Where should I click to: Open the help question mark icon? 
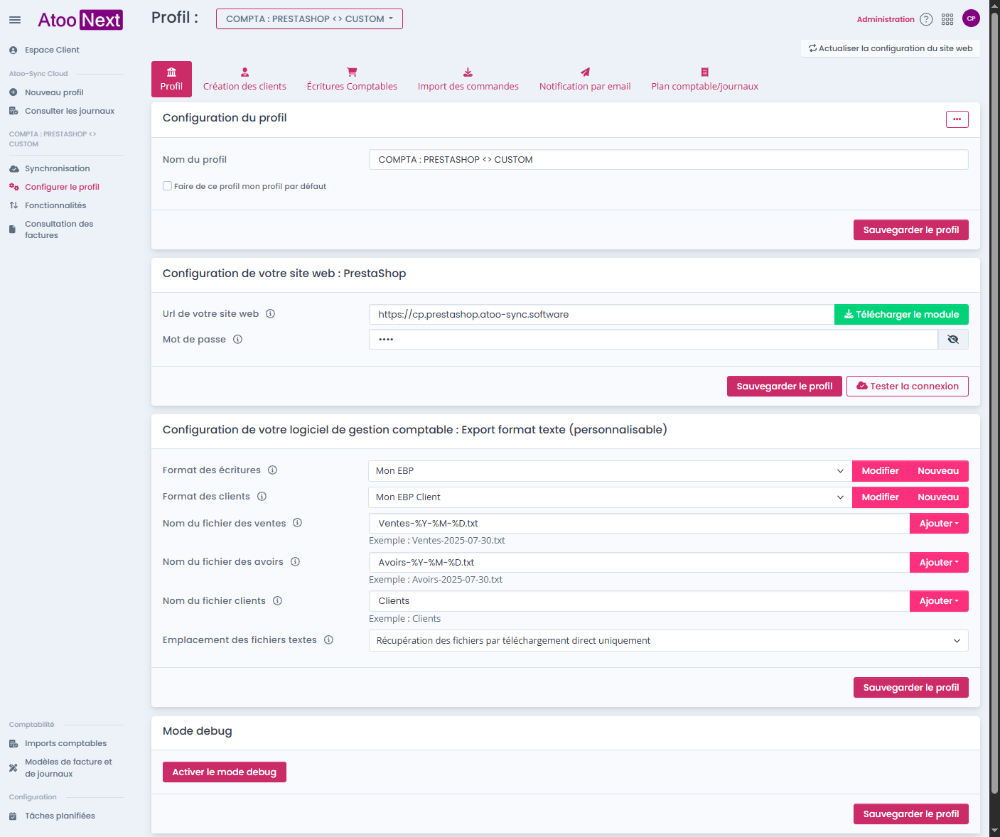[926, 19]
